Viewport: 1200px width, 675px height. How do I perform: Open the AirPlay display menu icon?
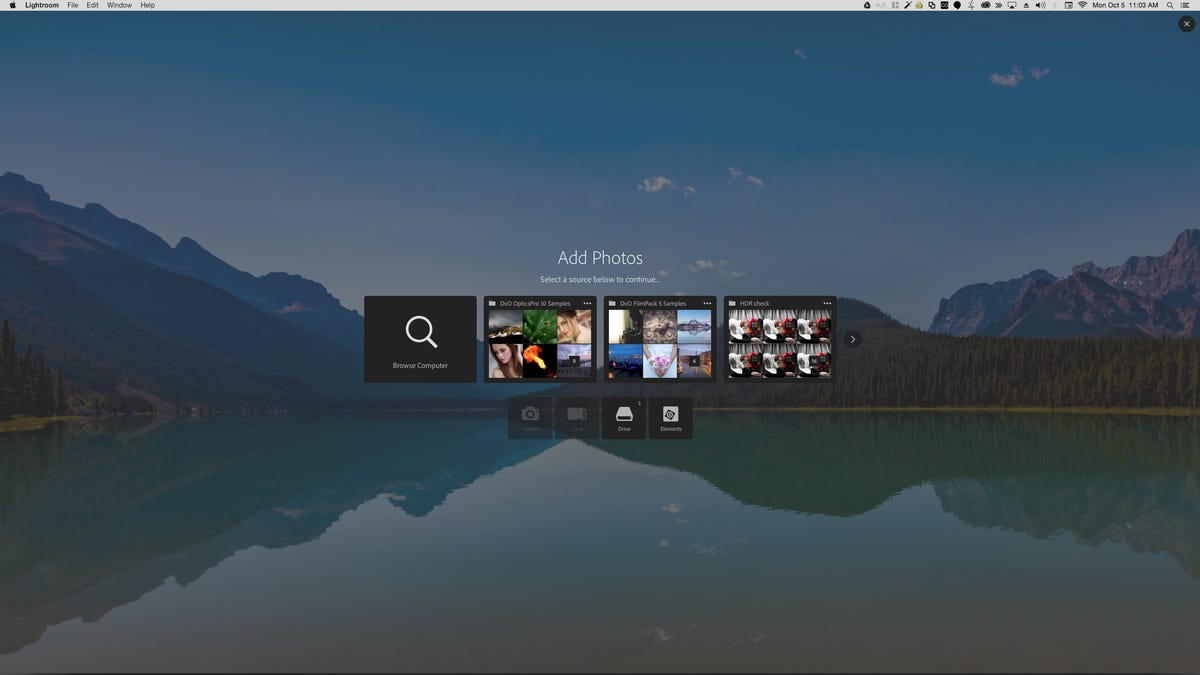coord(1012,5)
